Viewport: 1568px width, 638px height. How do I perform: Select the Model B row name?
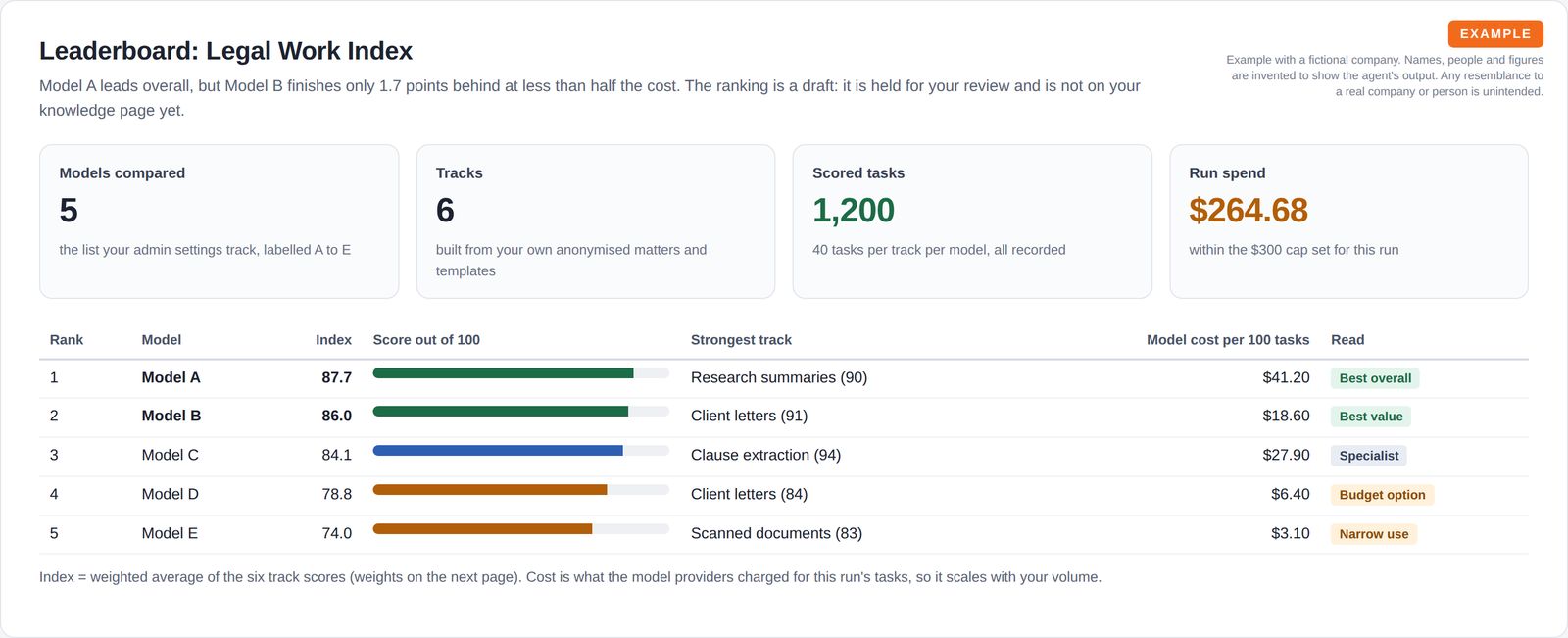pyautogui.click(x=171, y=416)
